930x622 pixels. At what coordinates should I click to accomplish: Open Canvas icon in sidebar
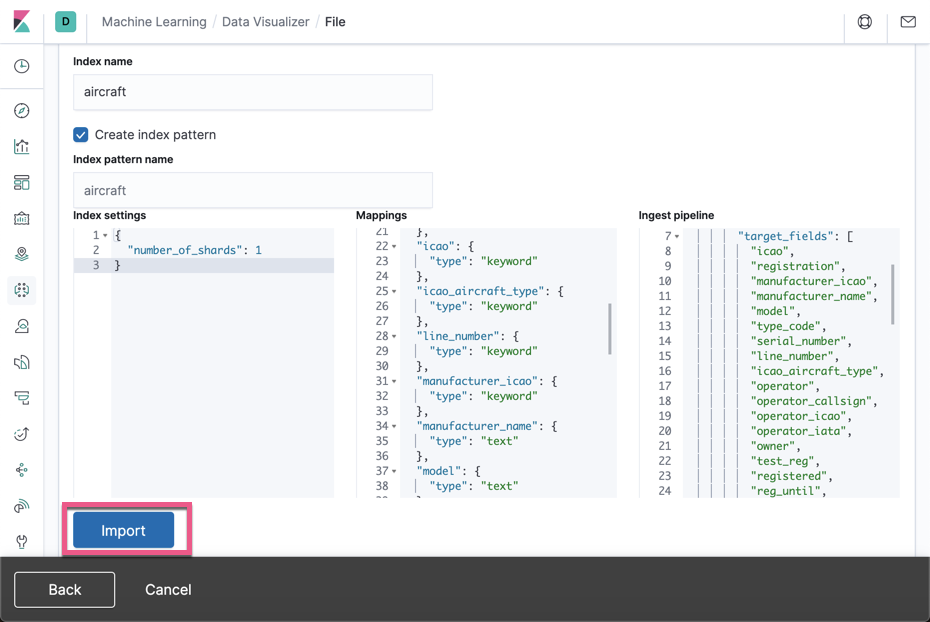click(x=21, y=218)
